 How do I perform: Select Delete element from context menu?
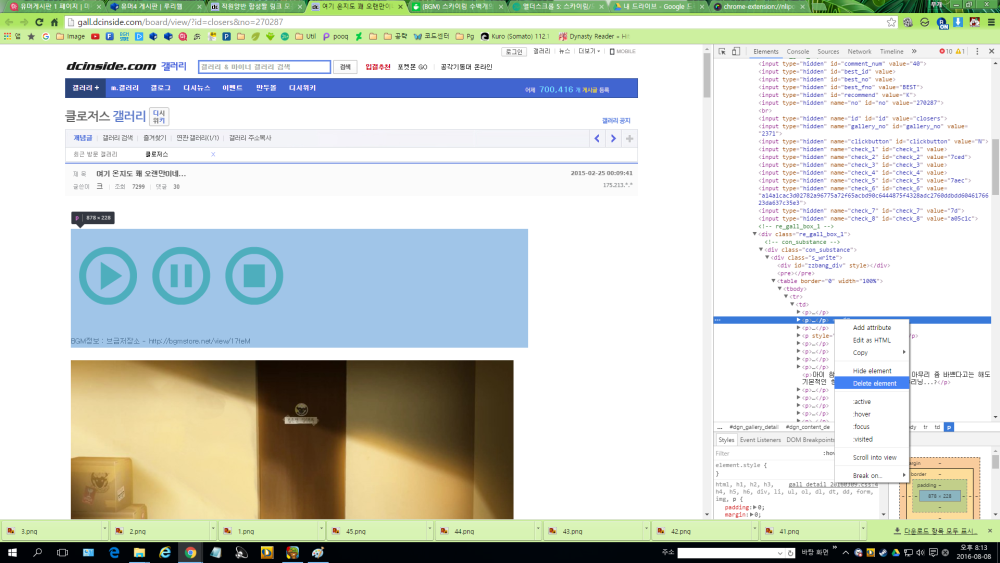pyautogui.click(x=874, y=383)
